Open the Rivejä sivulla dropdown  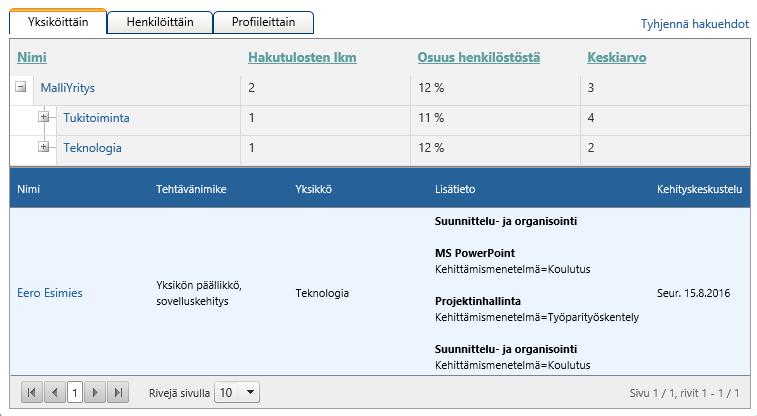(237, 392)
